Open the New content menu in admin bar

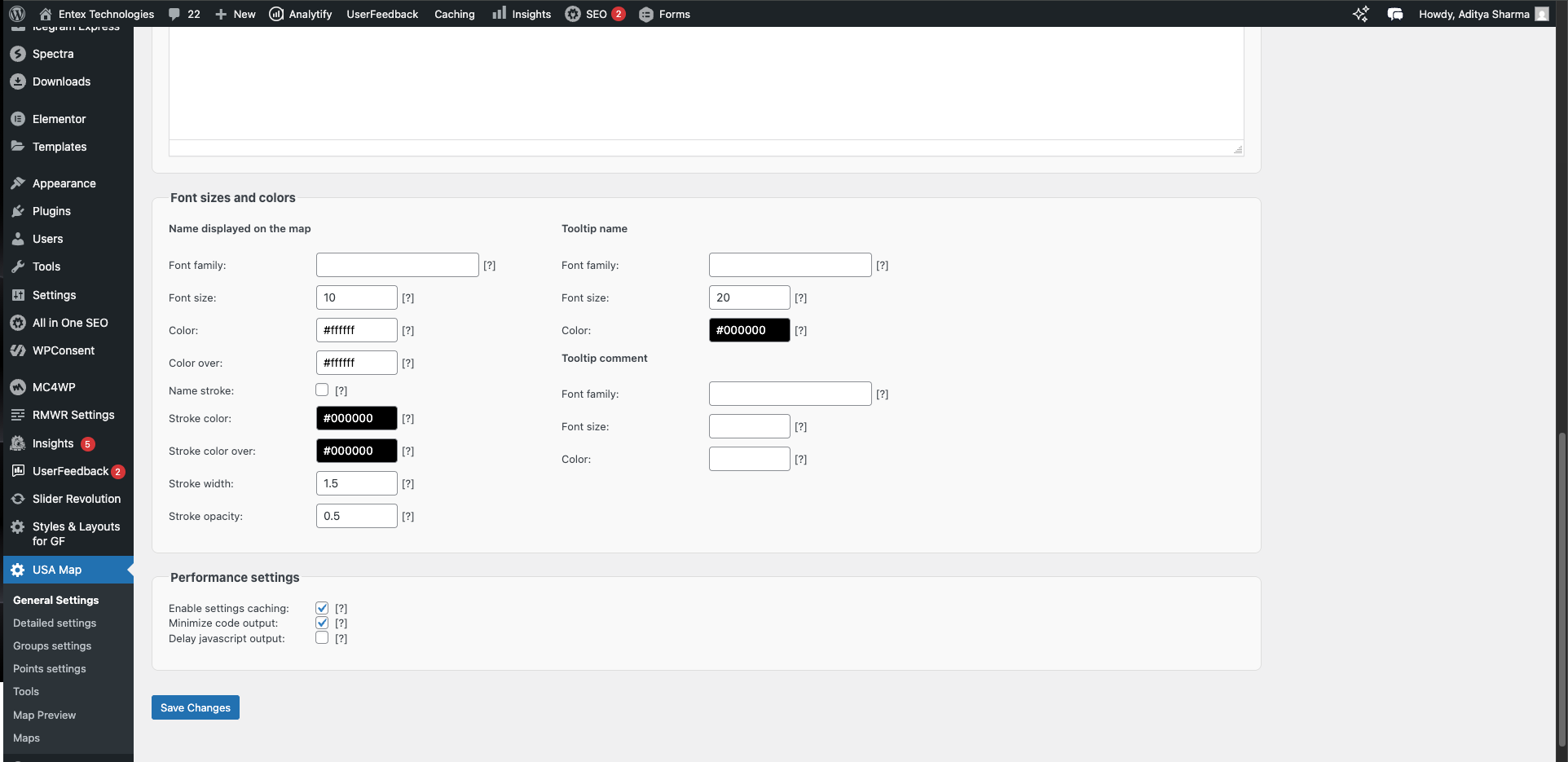[236, 14]
